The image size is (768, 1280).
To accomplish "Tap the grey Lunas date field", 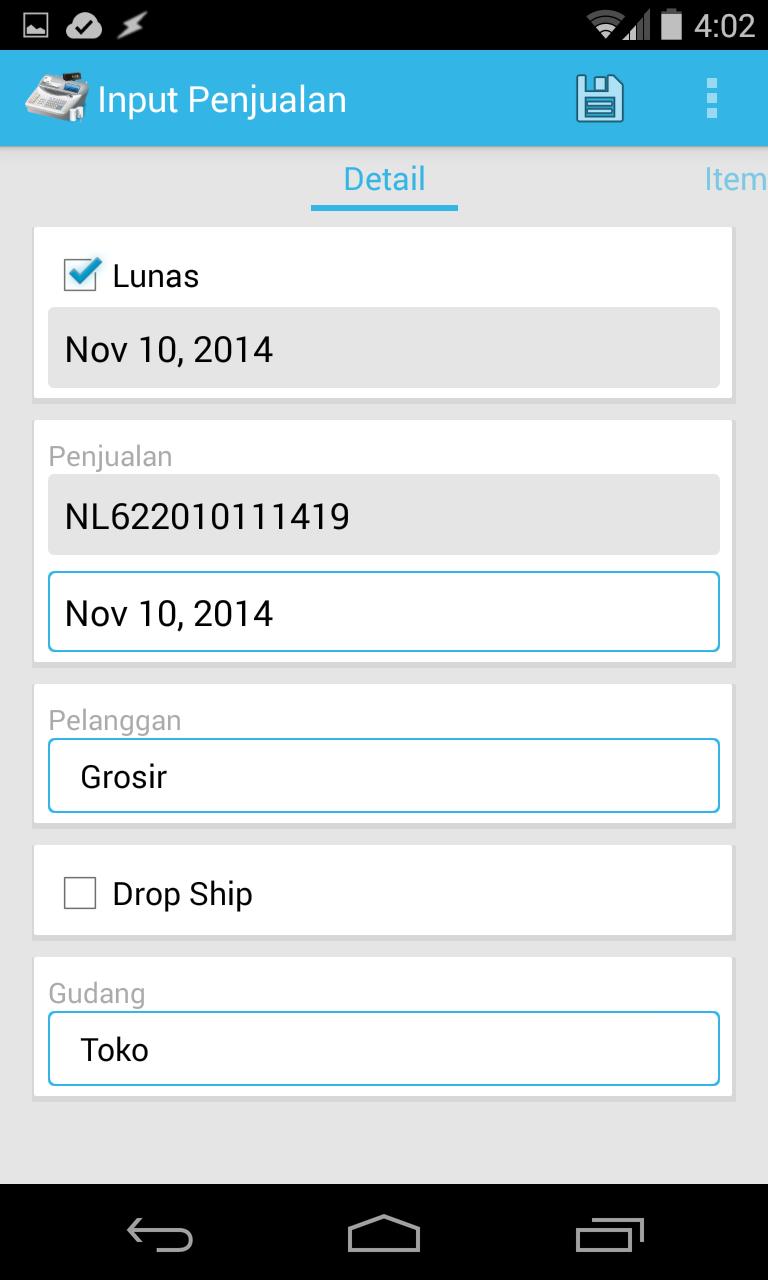I will [384, 348].
